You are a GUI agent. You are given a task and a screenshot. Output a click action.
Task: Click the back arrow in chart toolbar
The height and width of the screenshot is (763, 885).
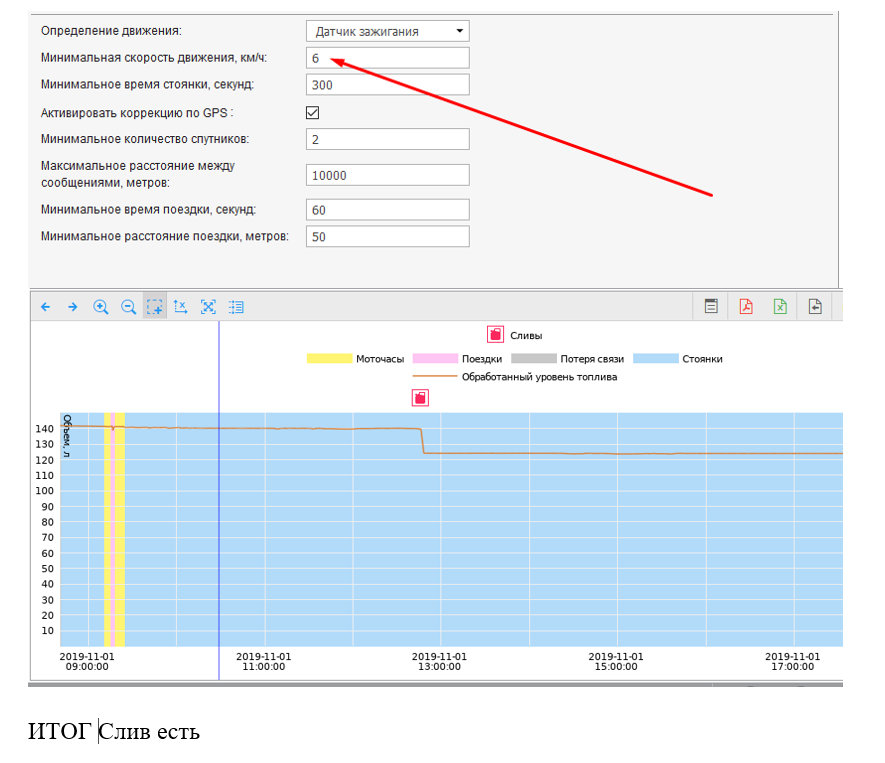click(x=45, y=307)
